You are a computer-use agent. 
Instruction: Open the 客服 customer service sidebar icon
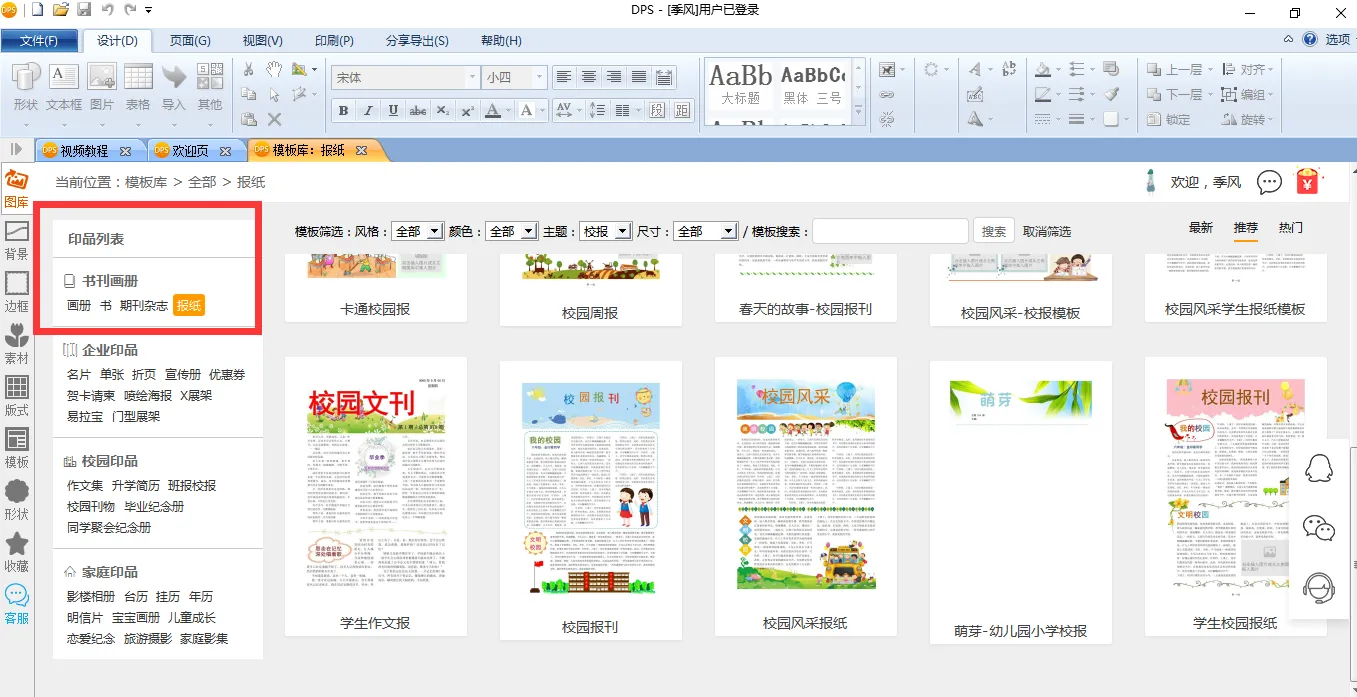(16, 603)
